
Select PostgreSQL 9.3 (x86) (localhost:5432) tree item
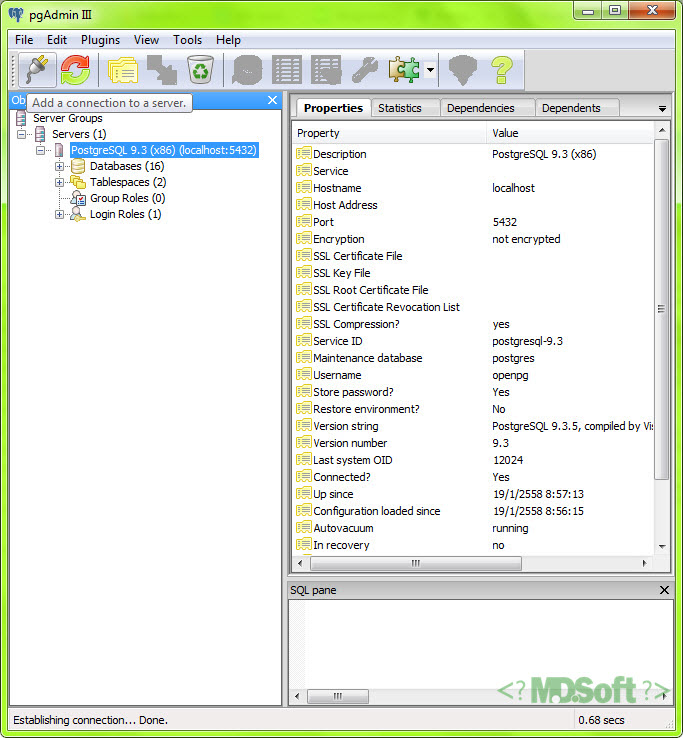[164, 150]
